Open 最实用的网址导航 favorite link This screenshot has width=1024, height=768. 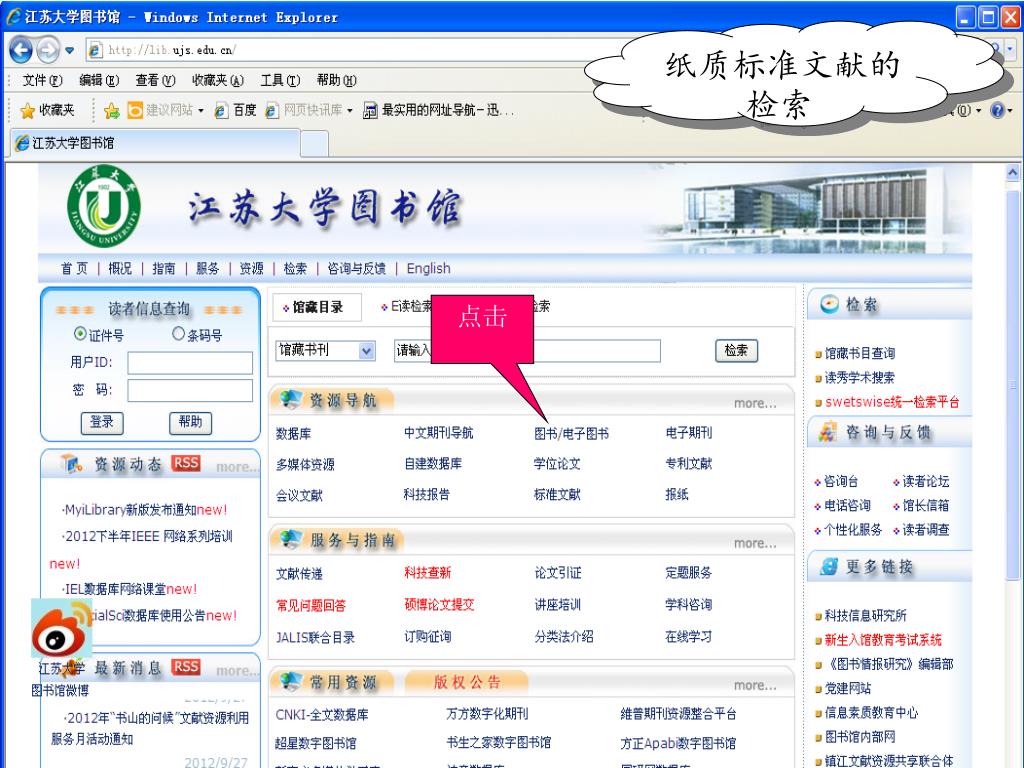[439, 110]
